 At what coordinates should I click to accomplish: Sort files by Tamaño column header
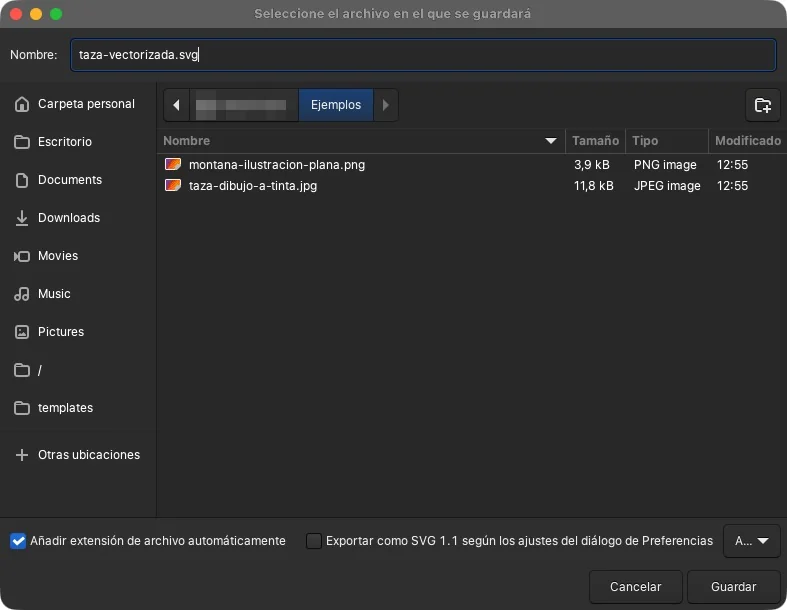tap(595, 141)
